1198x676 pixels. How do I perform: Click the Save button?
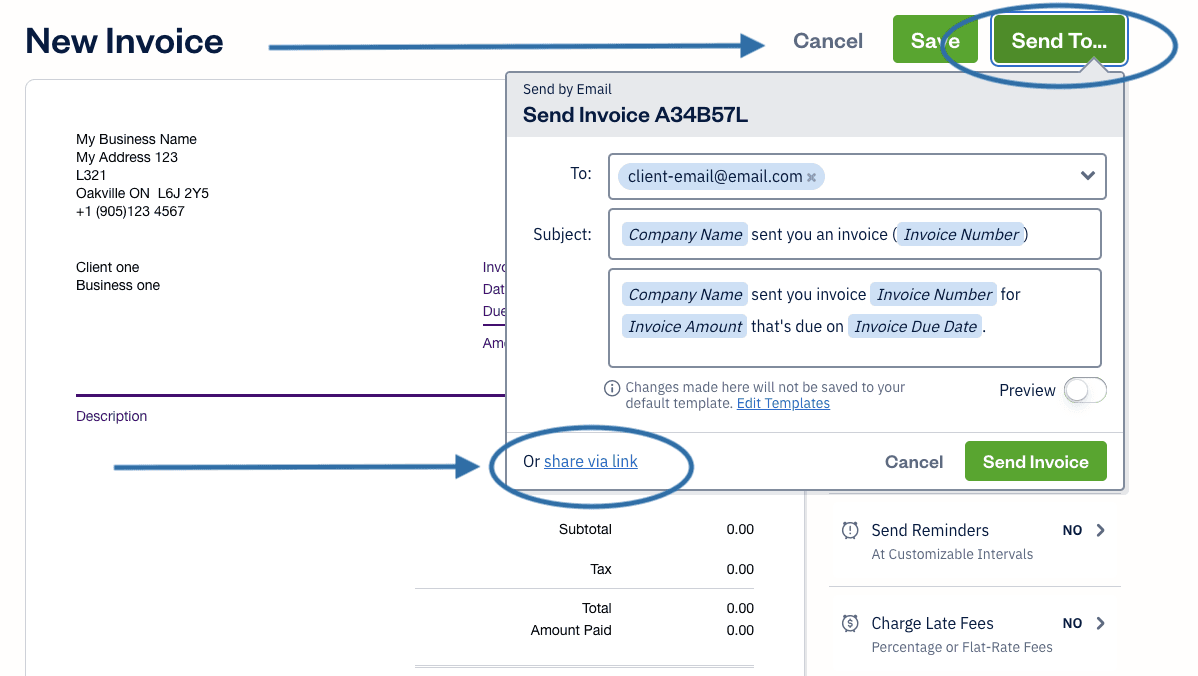(935, 41)
